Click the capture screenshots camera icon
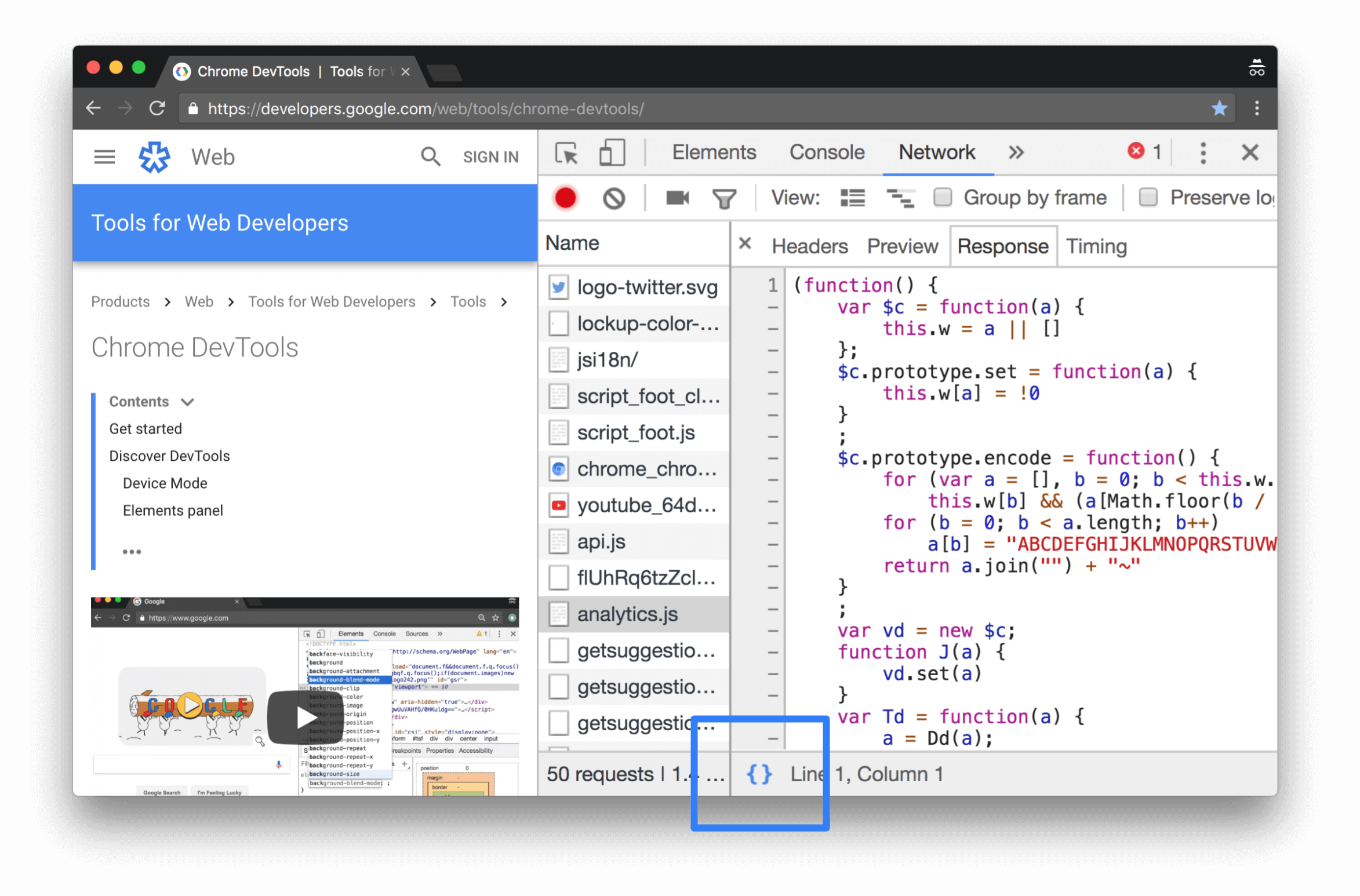Image resolution: width=1360 pixels, height=896 pixels. [677, 197]
